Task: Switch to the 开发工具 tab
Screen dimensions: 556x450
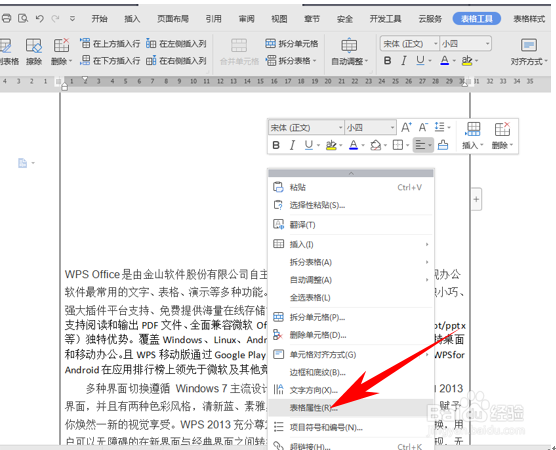Action: click(x=385, y=19)
